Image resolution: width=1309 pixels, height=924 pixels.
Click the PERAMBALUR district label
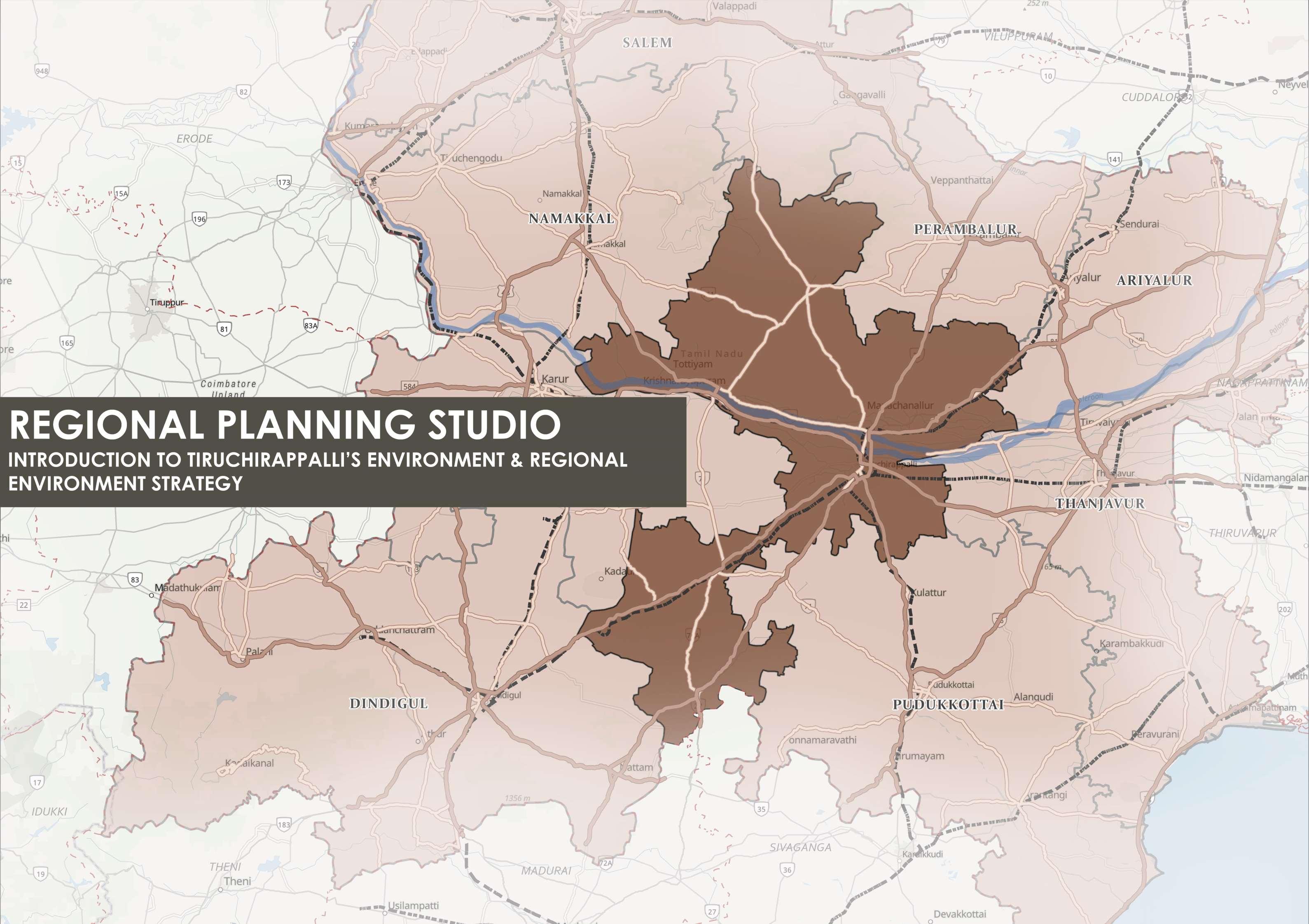965,229
